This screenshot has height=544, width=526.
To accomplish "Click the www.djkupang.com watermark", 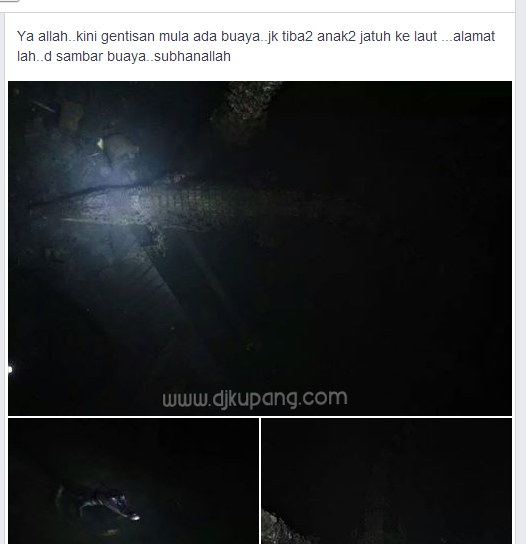I will [255, 398].
